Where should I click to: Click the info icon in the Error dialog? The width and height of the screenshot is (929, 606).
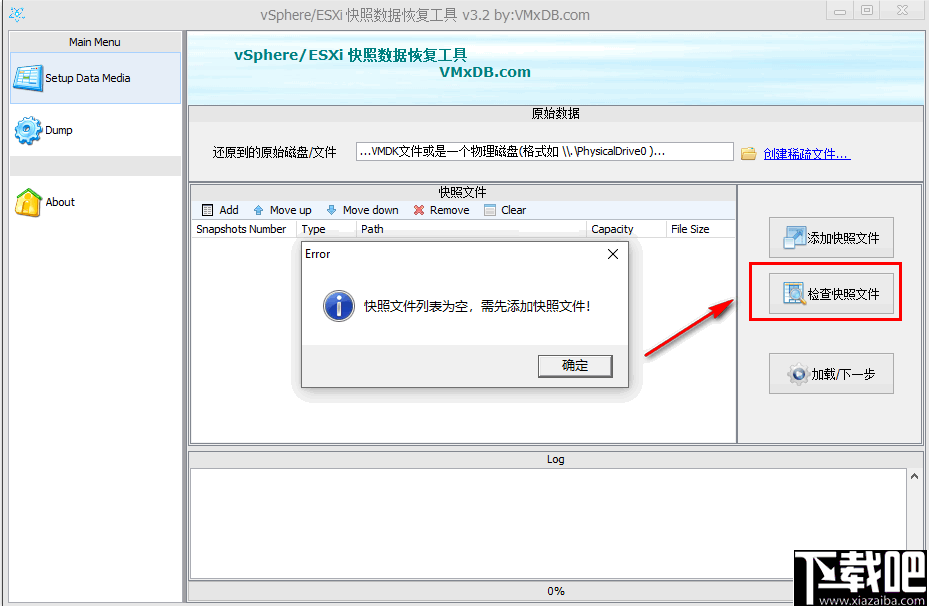click(338, 307)
